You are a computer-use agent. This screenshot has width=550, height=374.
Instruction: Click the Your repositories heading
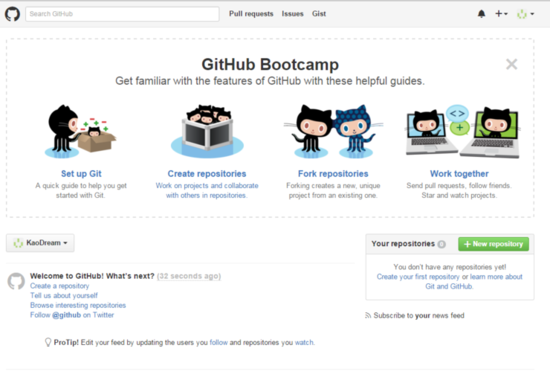point(403,244)
